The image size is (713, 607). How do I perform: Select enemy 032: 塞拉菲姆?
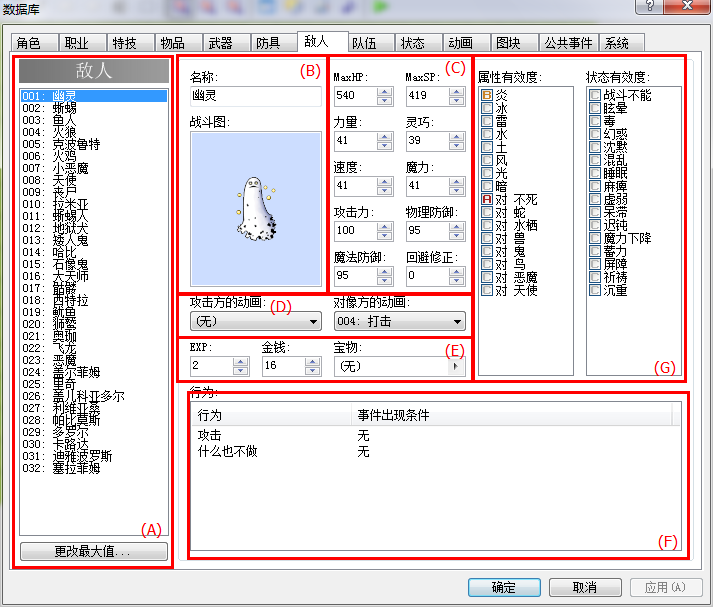94,468
